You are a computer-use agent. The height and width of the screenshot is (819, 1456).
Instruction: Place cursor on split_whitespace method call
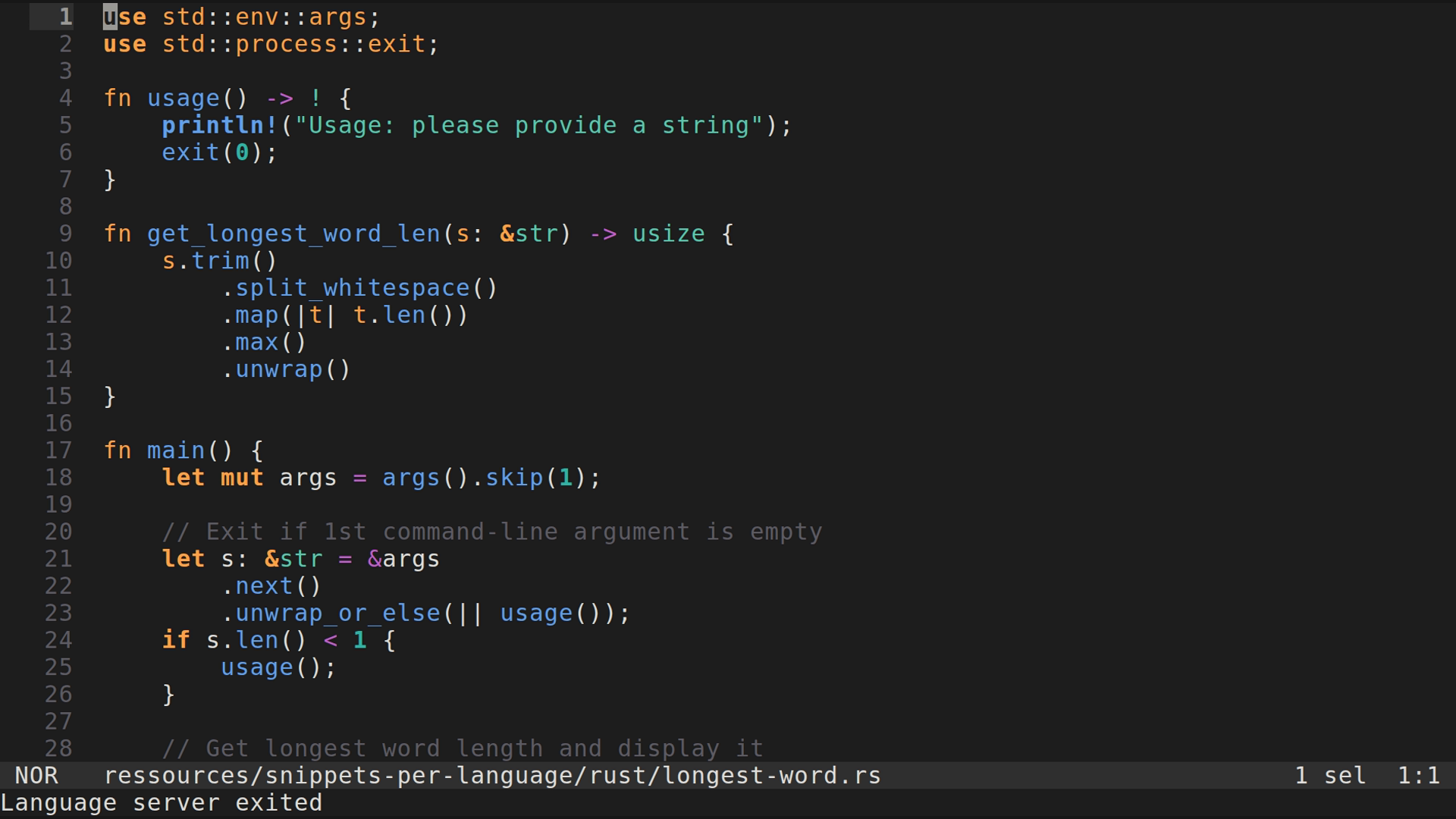[352, 288]
